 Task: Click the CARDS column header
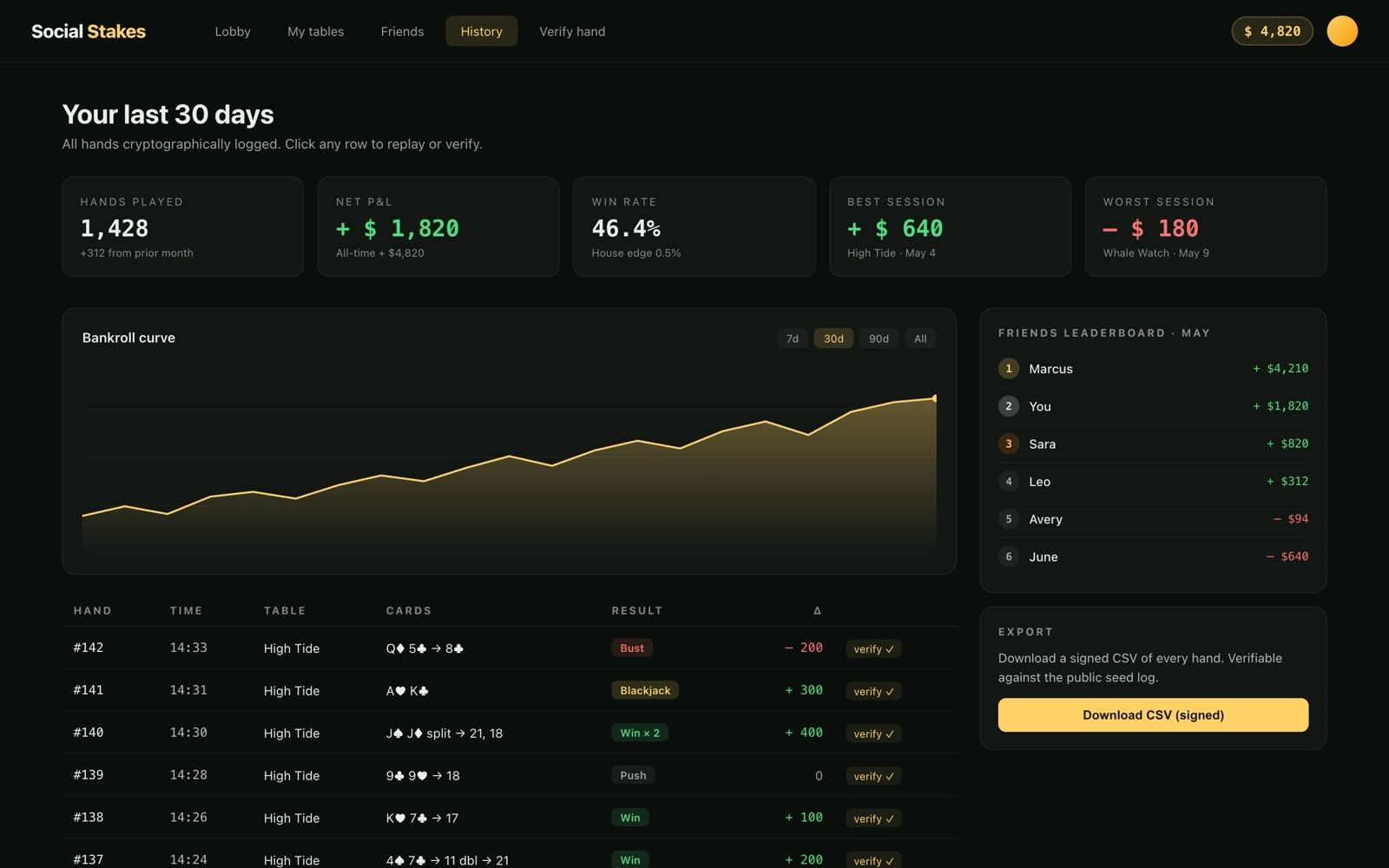(x=409, y=611)
